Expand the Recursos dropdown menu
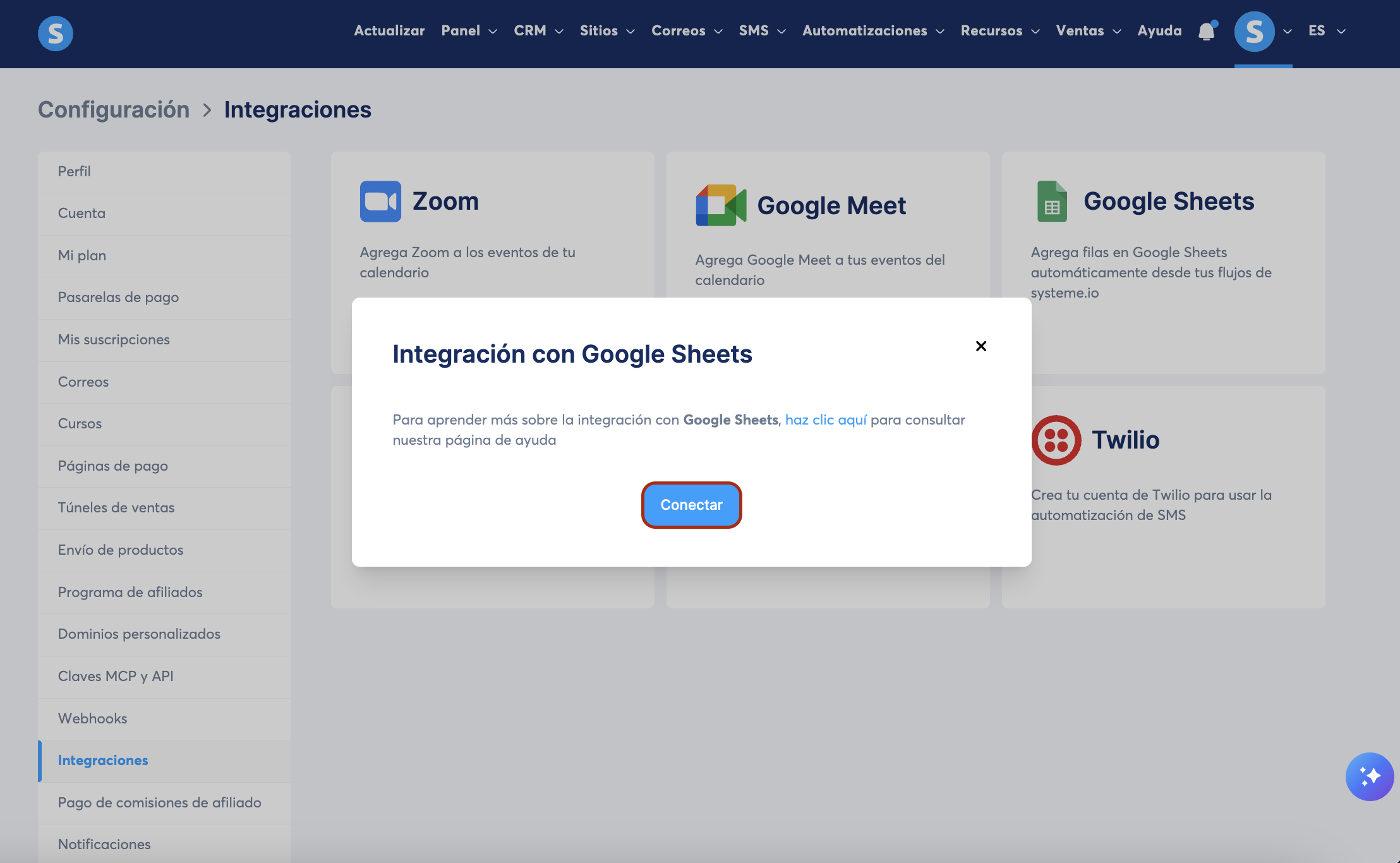Image resolution: width=1400 pixels, height=863 pixels. pos(1000,30)
